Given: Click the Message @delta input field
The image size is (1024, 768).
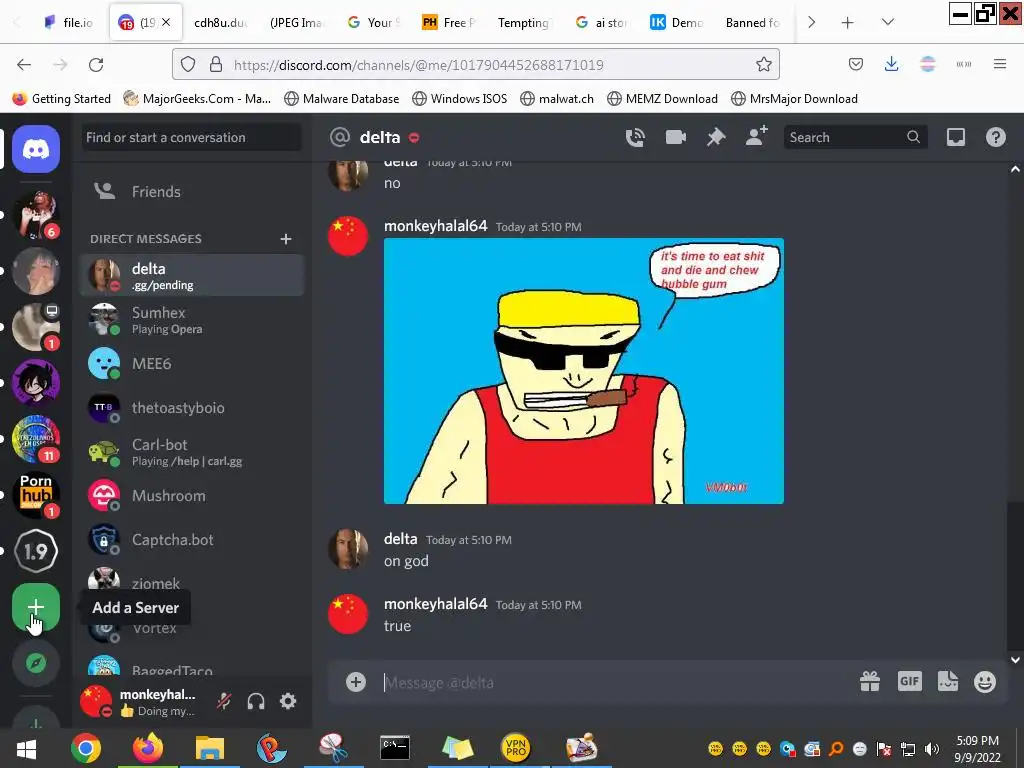Looking at the screenshot, I should coord(614,682).
